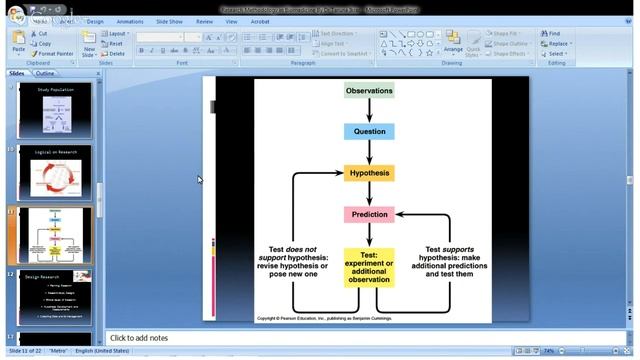
Task: Expand the Shapes gallery More arrow
Action: (438, 53)
